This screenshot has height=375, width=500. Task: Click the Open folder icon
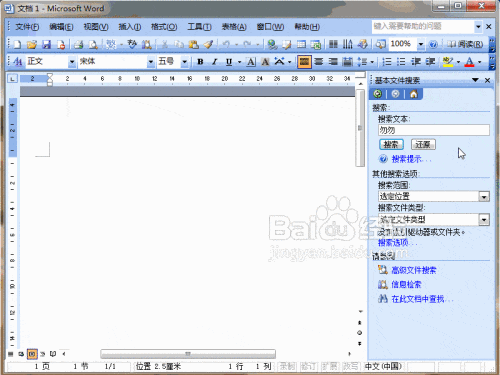click(x=32, y=44)
